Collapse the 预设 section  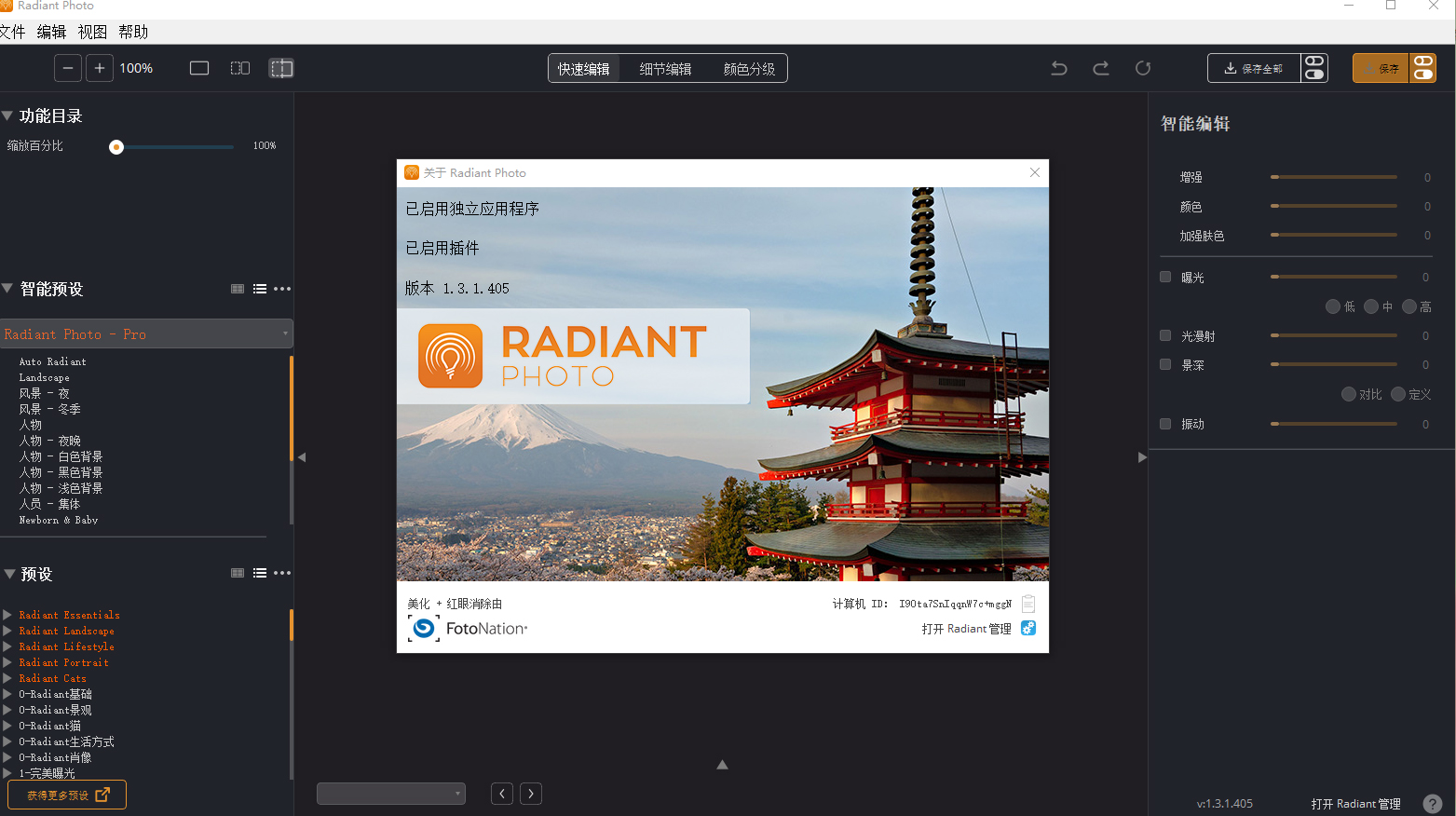coord(9,574)
